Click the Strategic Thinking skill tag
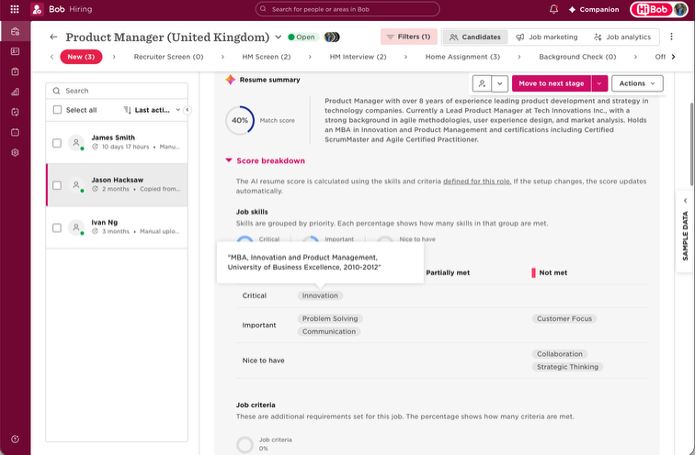 567,367
